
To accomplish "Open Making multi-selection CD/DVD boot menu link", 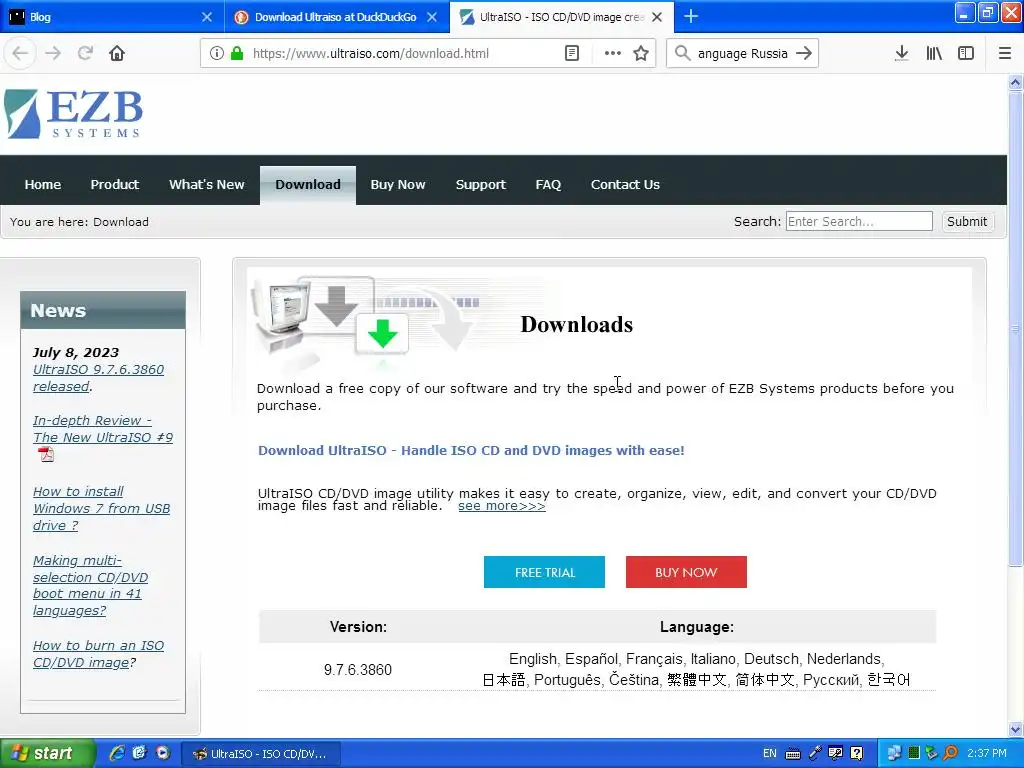I will click(90, 586).
